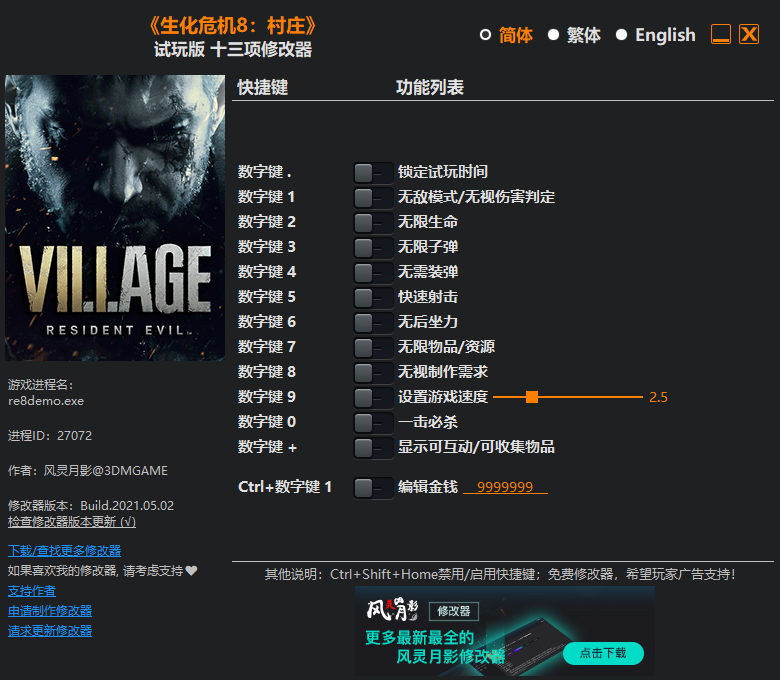
Task: Click the game speed slider handle
Action: point(532,397)
